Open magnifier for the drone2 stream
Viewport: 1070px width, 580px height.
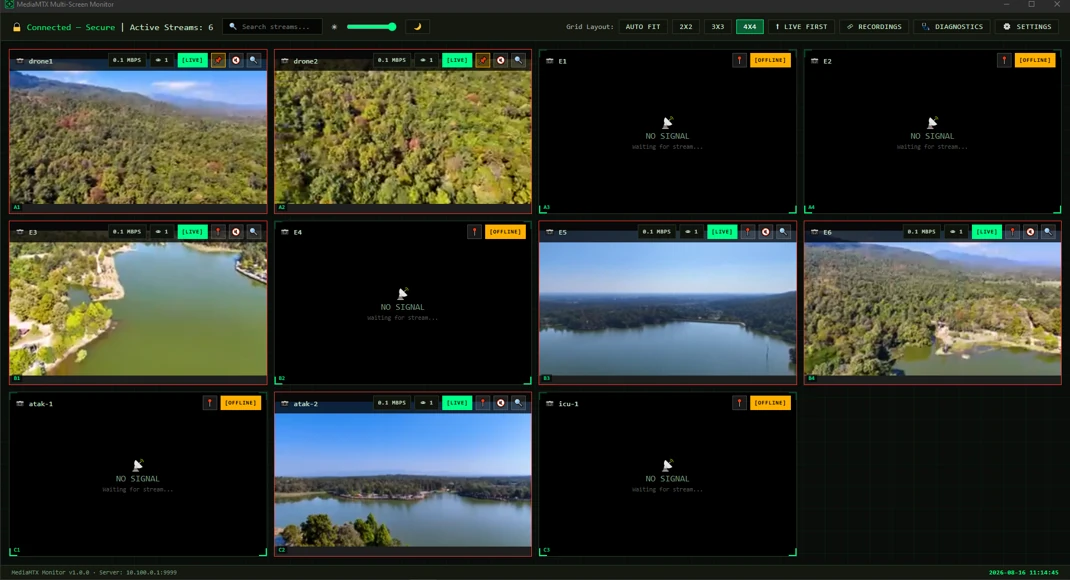pos(519,60)
